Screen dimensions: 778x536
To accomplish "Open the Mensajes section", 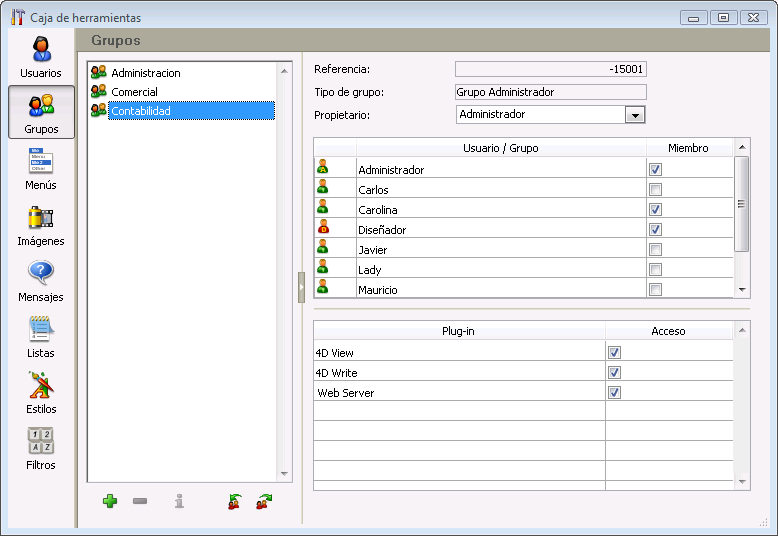I will click(x=41, y=280).
